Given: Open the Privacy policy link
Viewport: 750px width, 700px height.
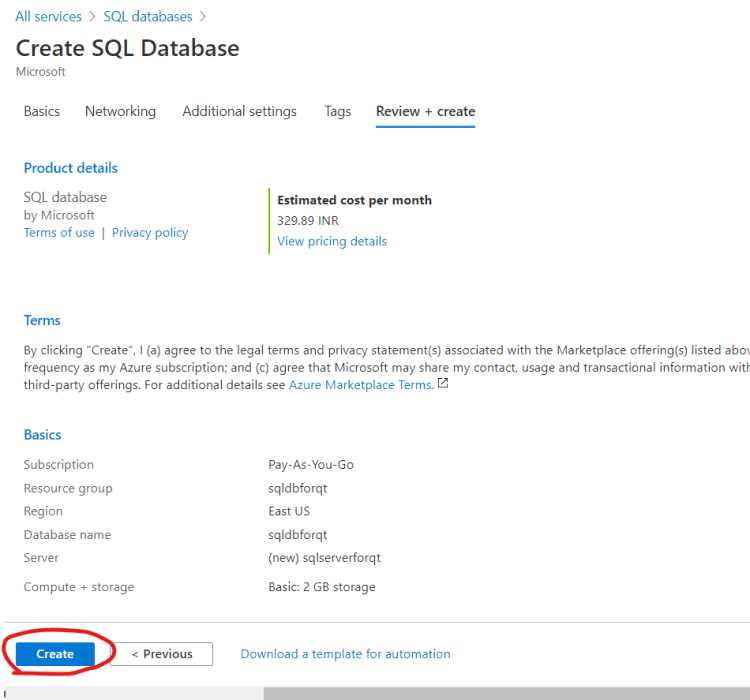Looking at the screenshot, I should (150, 233).
